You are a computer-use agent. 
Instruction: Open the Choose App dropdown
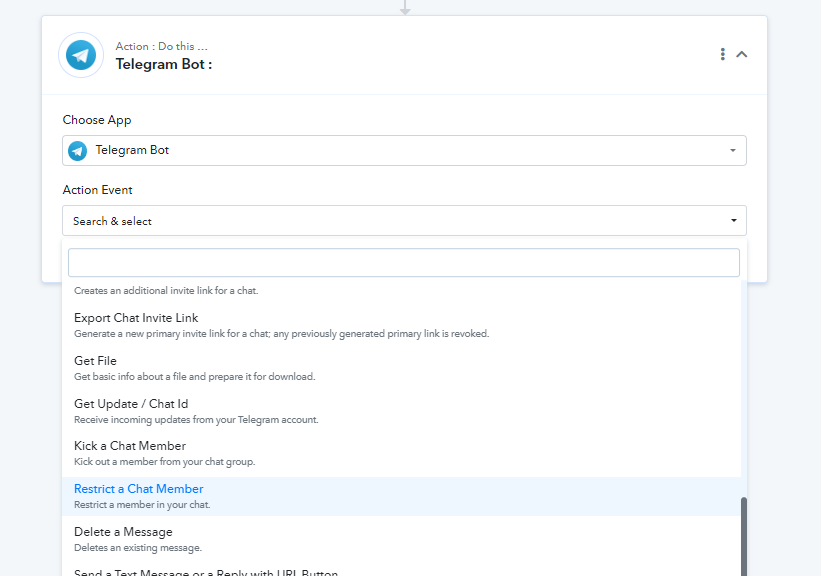[404, 150]
